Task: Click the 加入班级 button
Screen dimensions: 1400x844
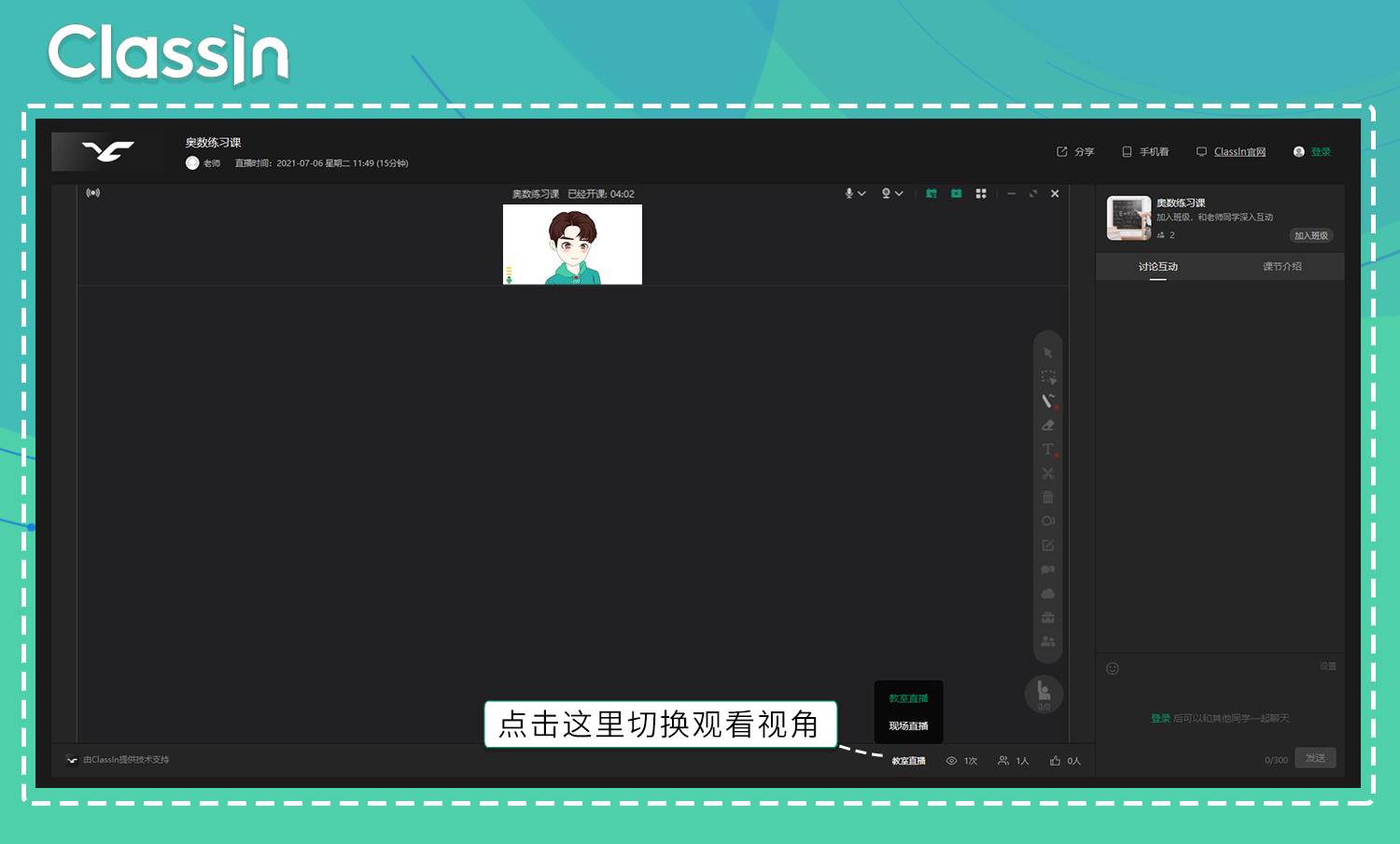Action: pyautogui.click(x=1311, y=235)
